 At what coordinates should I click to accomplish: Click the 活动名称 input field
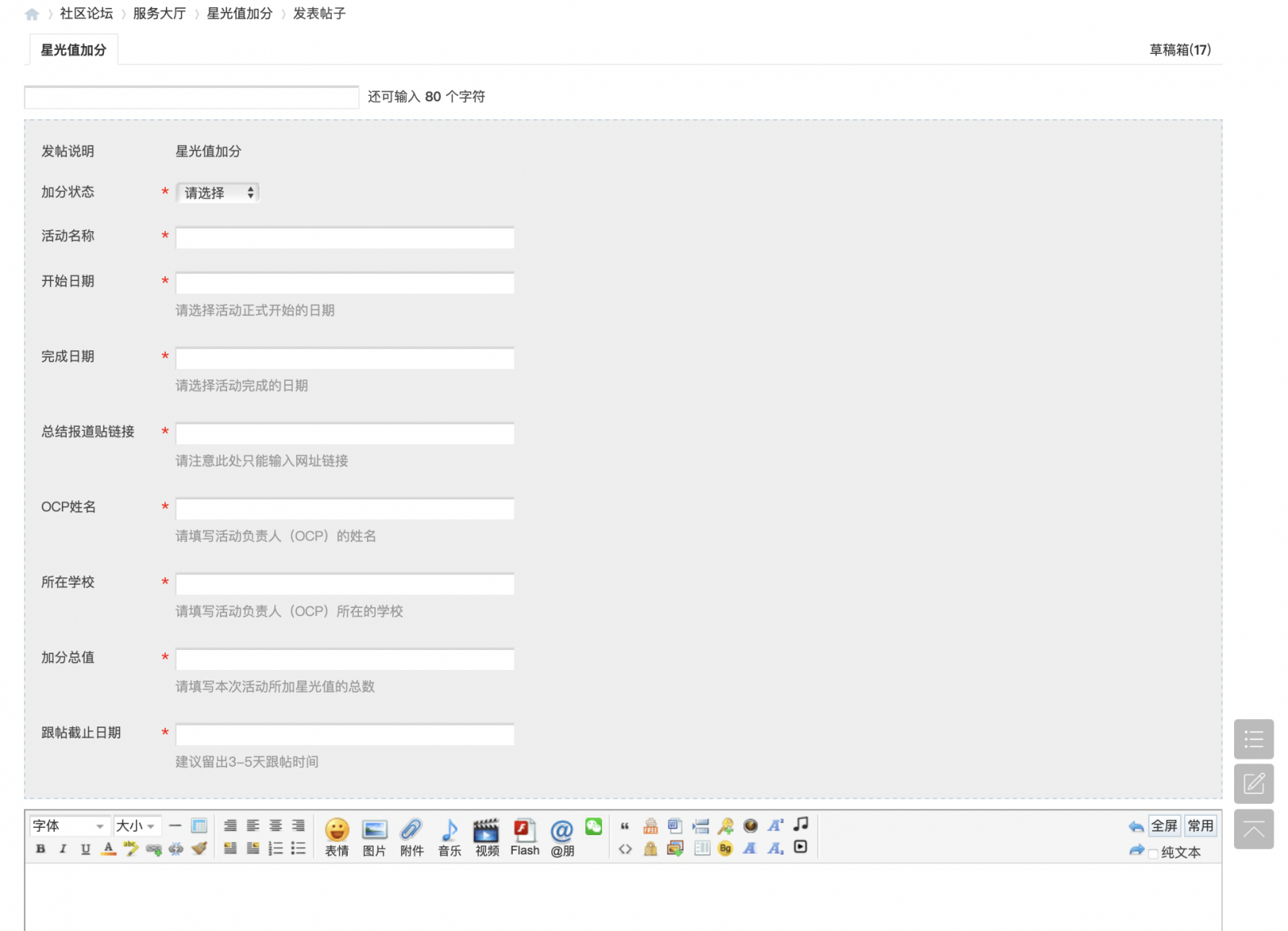click(x=345, y=238)
